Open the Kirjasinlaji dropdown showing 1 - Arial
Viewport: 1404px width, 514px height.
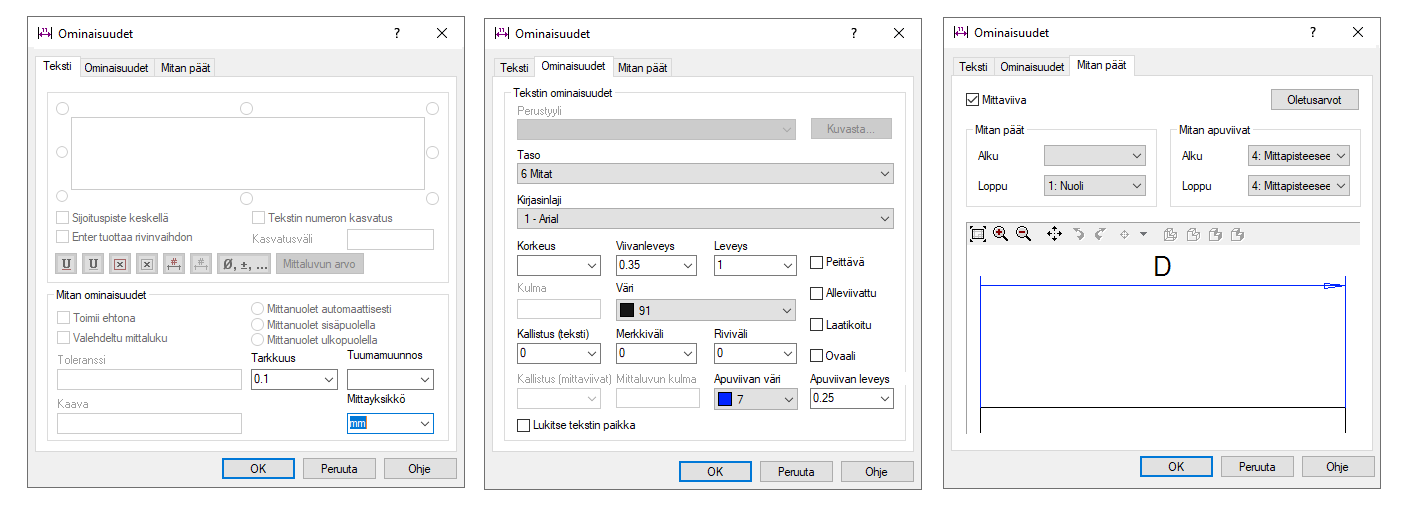pyautogui.click(x=705, y=219)
